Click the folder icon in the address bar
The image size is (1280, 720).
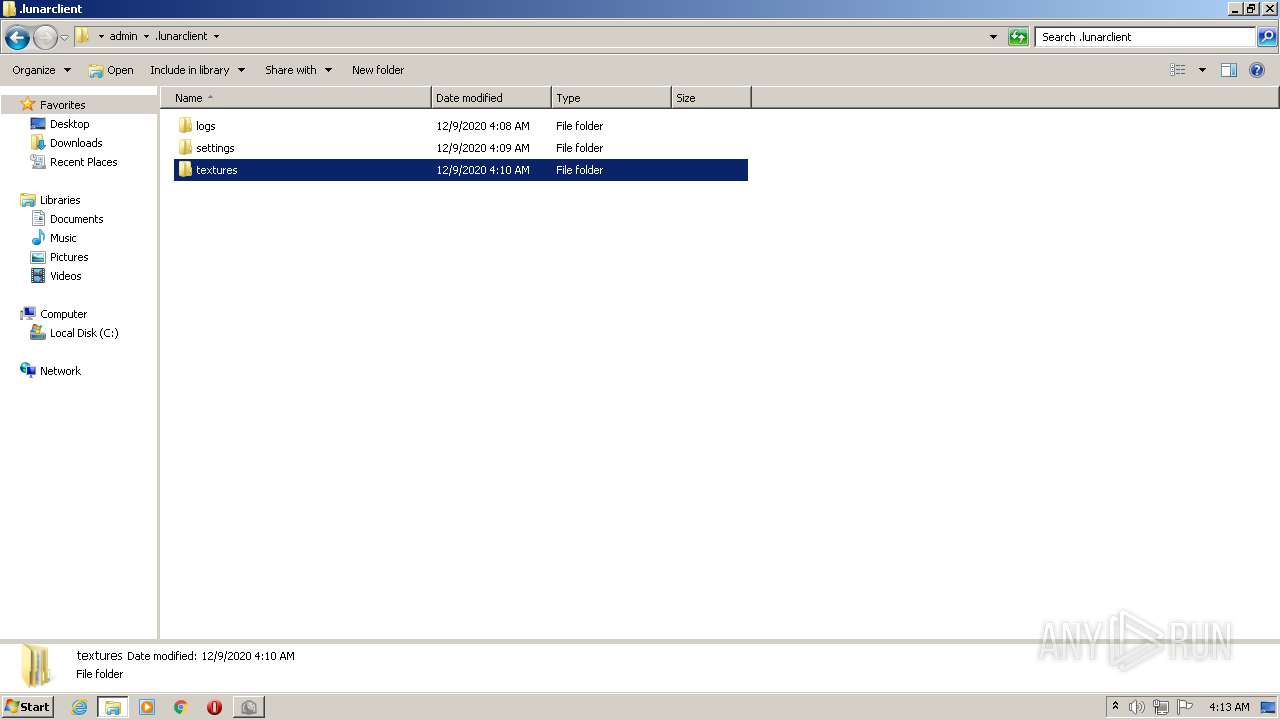(83, 36)
